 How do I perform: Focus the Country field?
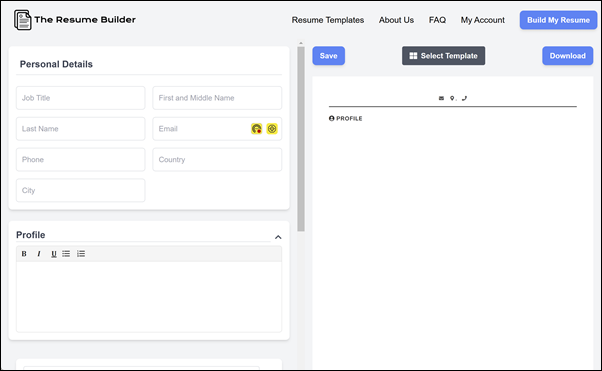point(217,159)
